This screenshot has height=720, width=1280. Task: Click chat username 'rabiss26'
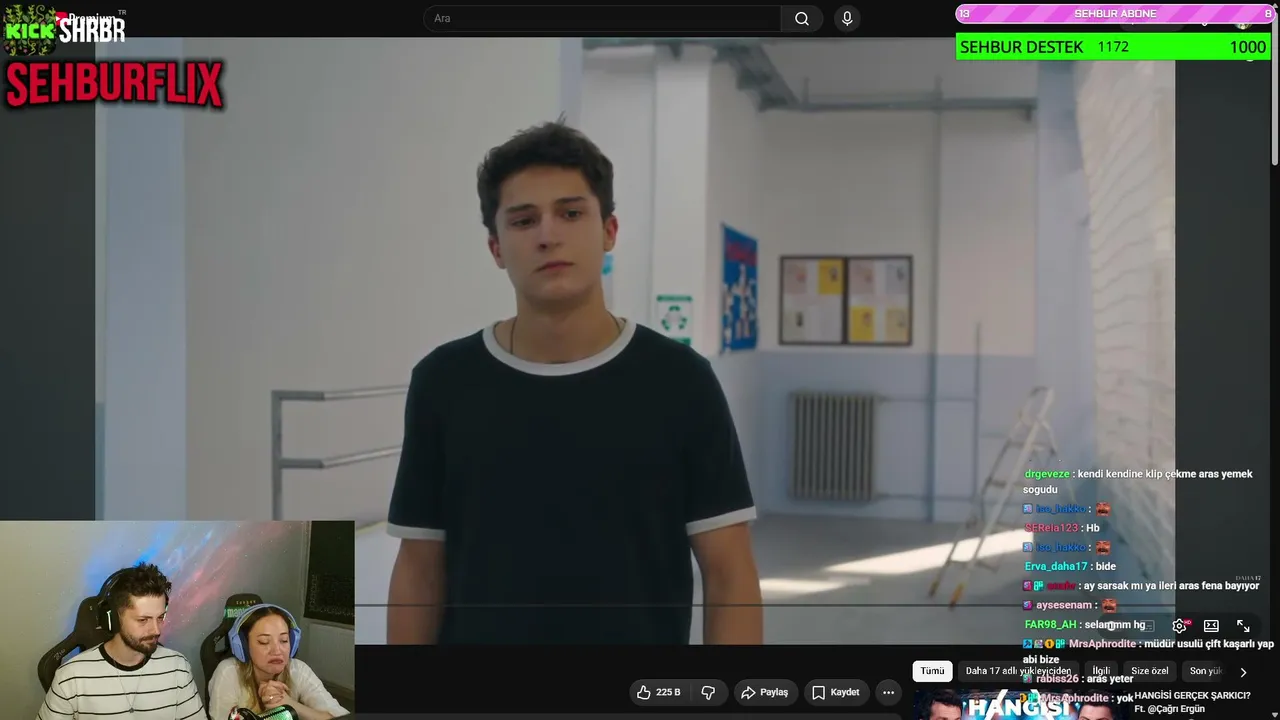pyautogui.click(x=1058, y=679)
